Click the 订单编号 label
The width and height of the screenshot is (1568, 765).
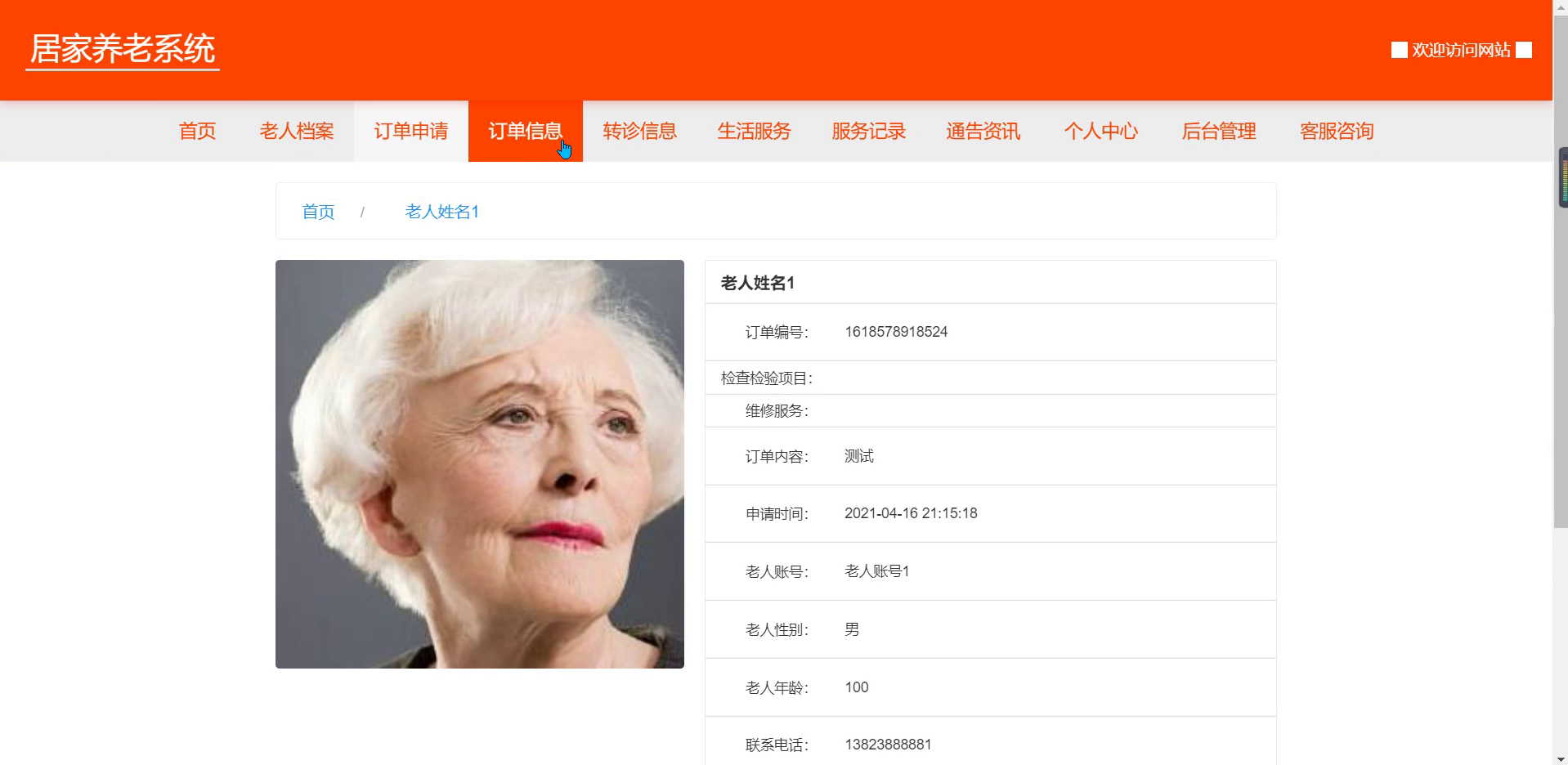click(777, 332)
